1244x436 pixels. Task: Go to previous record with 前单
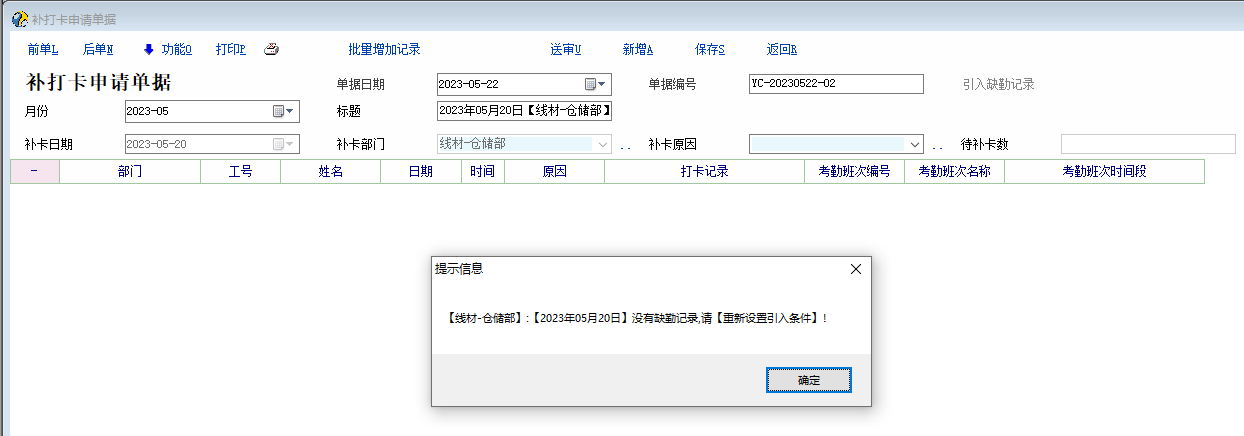pos(43,50)
